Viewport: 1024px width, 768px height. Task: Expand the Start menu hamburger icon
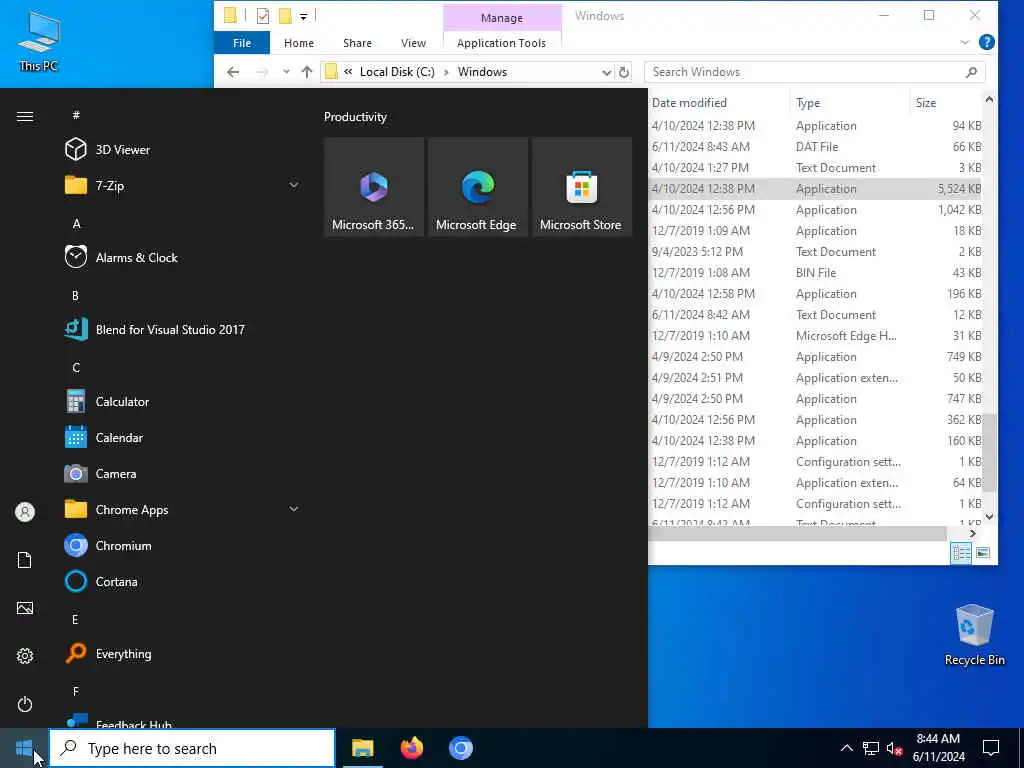[25, 116]
